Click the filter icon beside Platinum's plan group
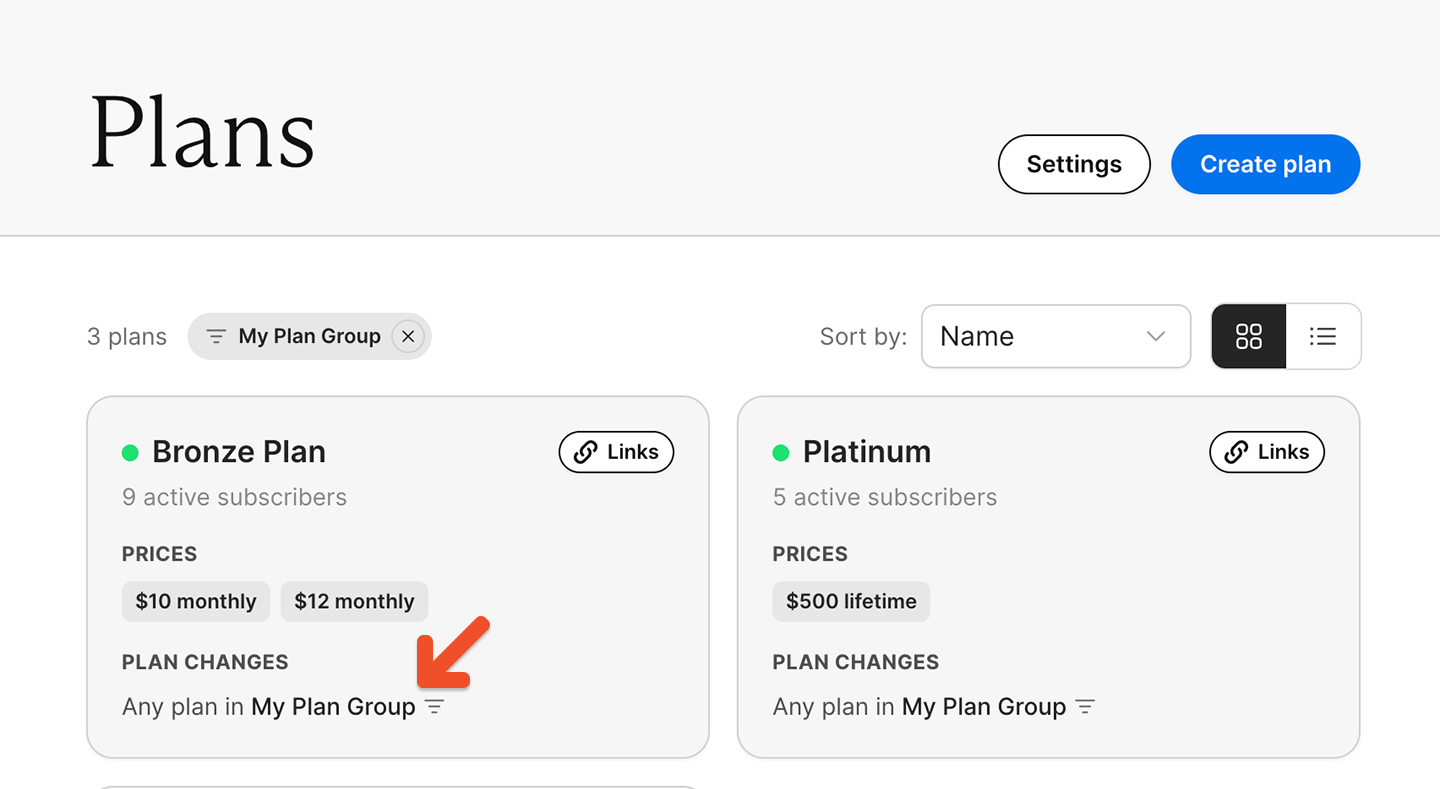The height and width of the screenshot is (789, 1440). [x=1085, y=707]
